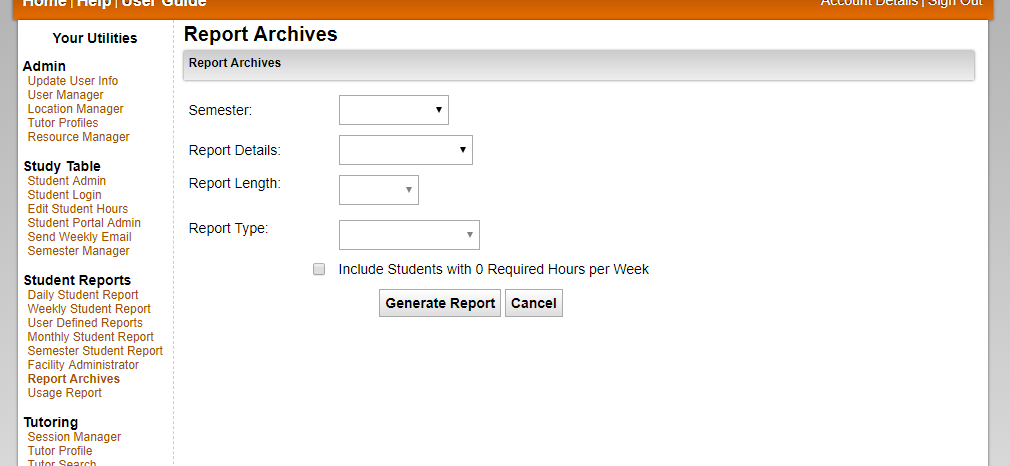This screenshot has width=1010, height=466.
Task: Select Send Weekly Email link
Action: click(x=79, y=237)
